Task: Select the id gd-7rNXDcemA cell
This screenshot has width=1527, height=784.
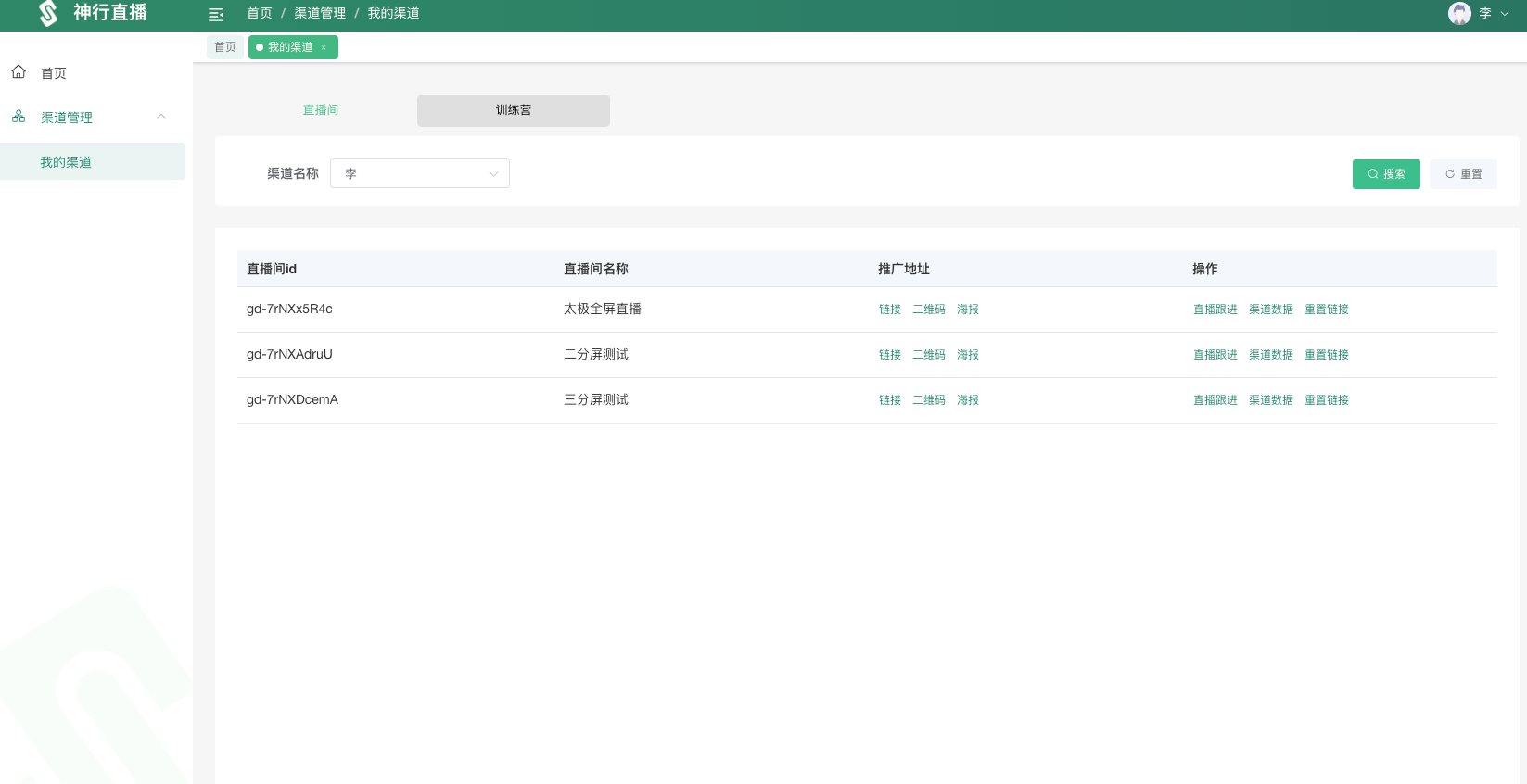Action: pyautogui.click(x=292, y=399)
